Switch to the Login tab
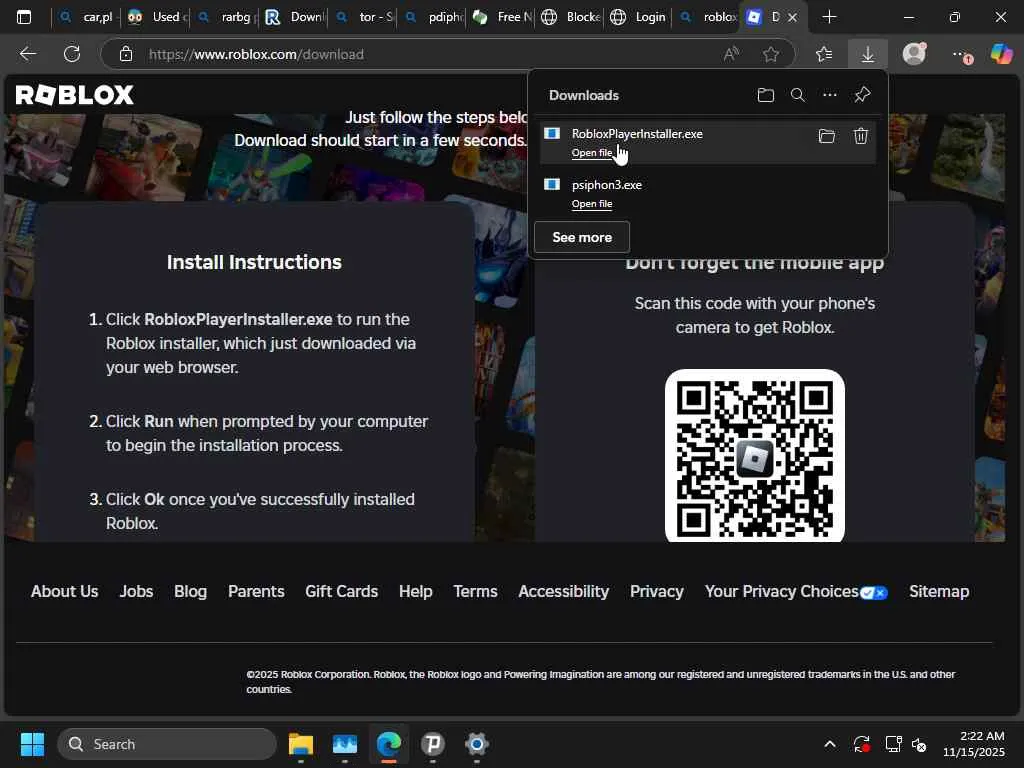 point(638,17)
